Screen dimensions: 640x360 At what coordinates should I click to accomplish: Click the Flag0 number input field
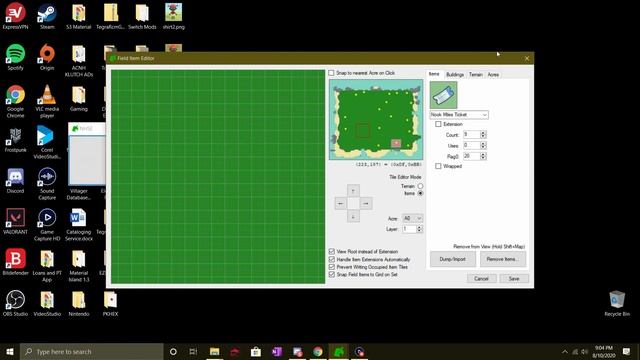click(471, 156)
